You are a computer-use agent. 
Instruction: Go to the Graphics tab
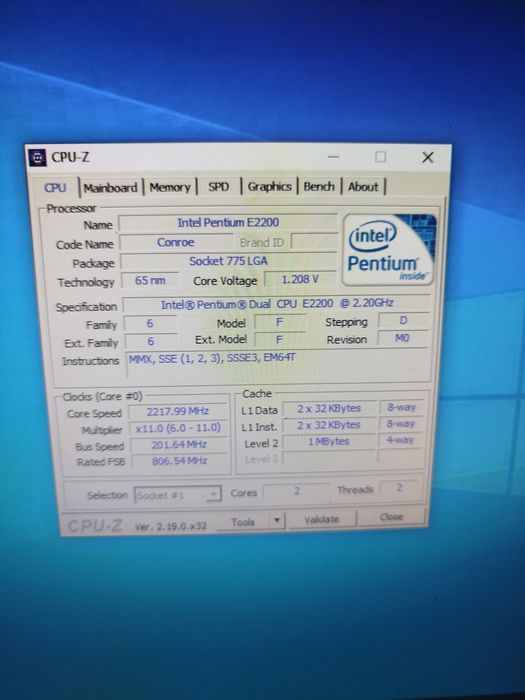(269, 186)
